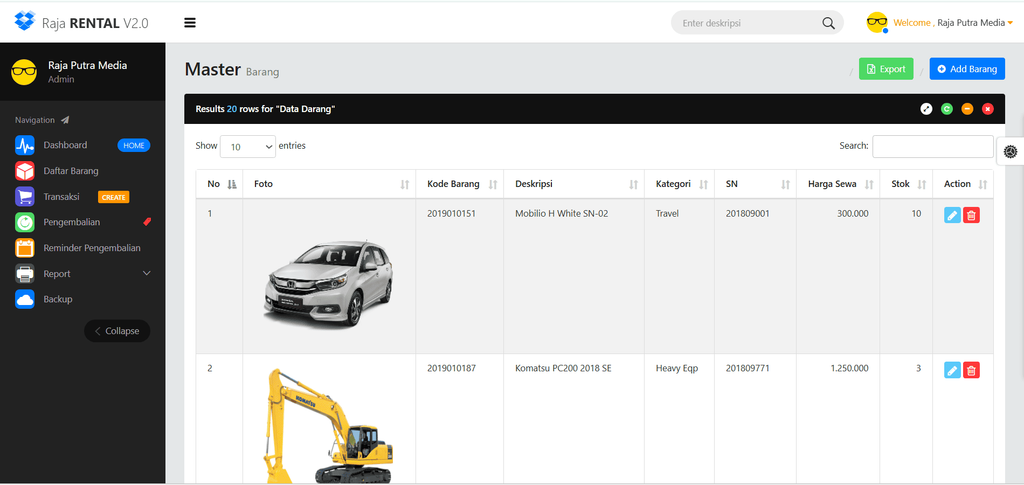Select code 2019010151
Image resolution: width=1024 pixels, height=485 pixels.
pyautogui.click(x=451, y=213)
